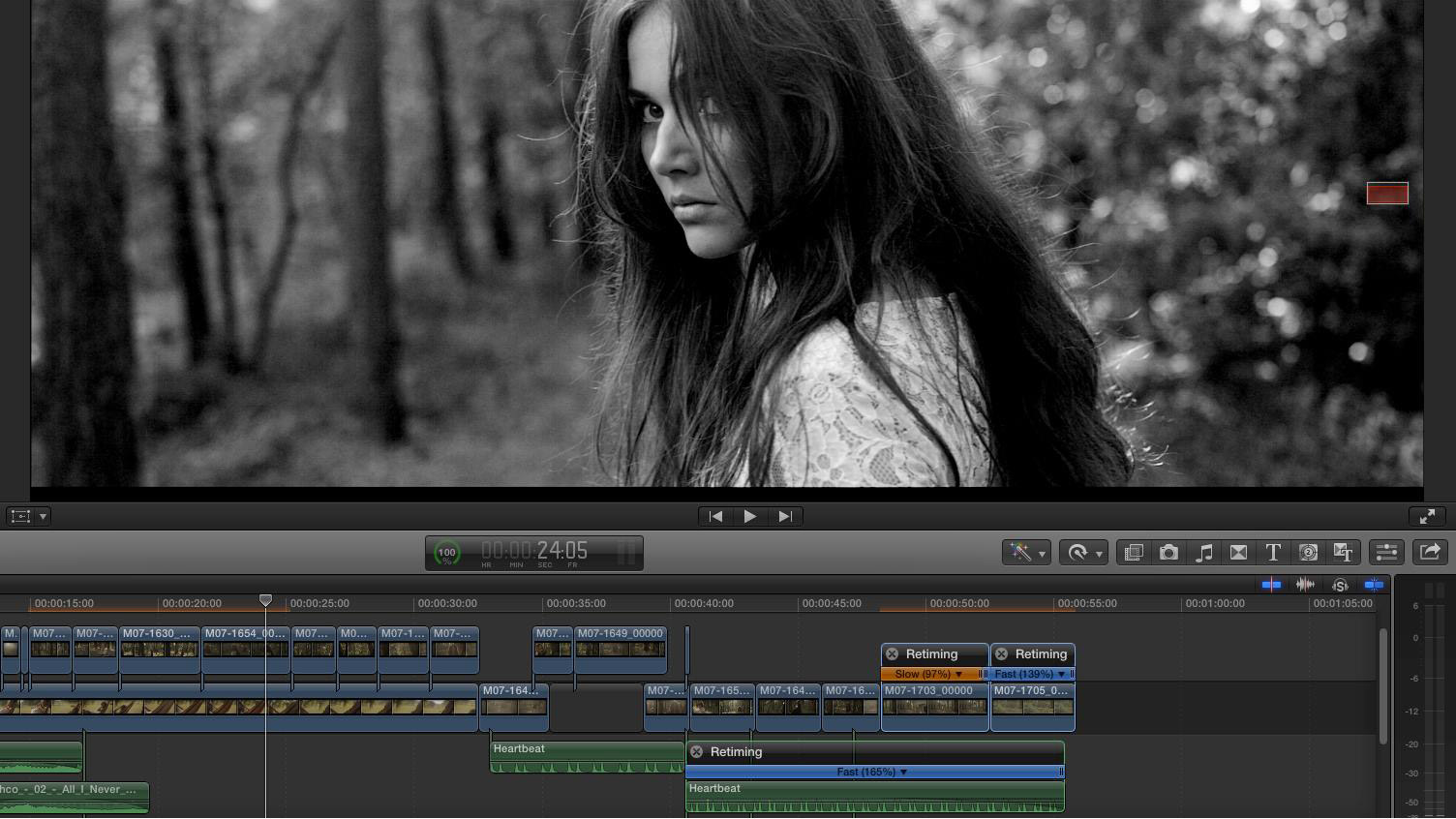The height and width of the screenshot is (819, 1456).
Task: Open the Retime pop-up menu
Action: (x=1083, y=553)
